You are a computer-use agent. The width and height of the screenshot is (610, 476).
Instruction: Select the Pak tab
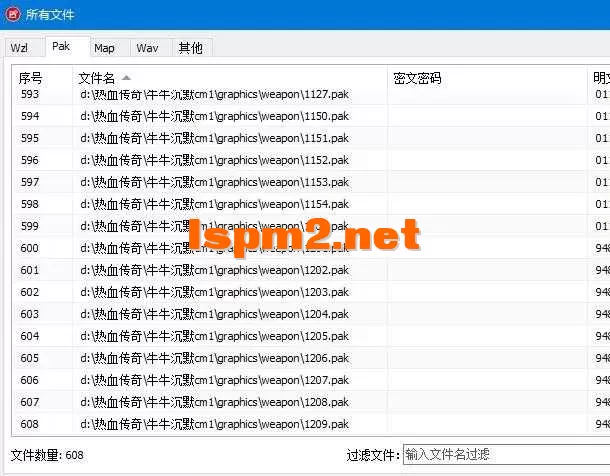68,46
